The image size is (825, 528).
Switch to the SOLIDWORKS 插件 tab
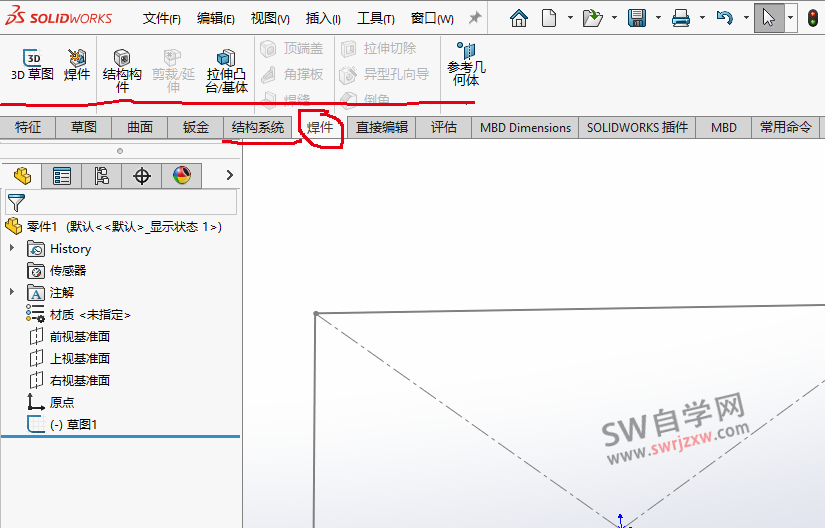tap(637, 127)
